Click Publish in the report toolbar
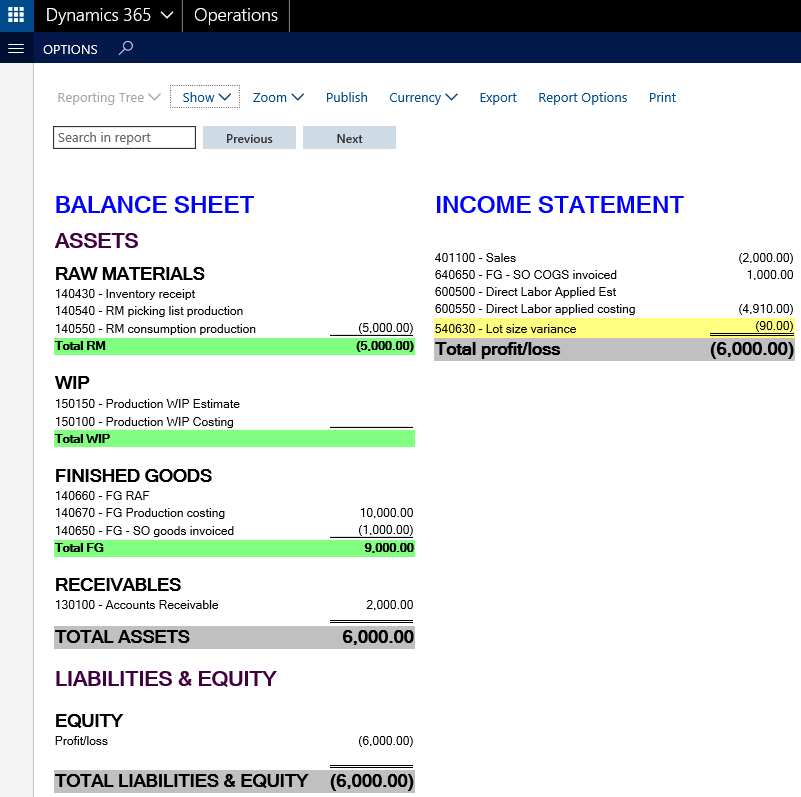This screenshot has height=797, width=801. tap(347, 97)
